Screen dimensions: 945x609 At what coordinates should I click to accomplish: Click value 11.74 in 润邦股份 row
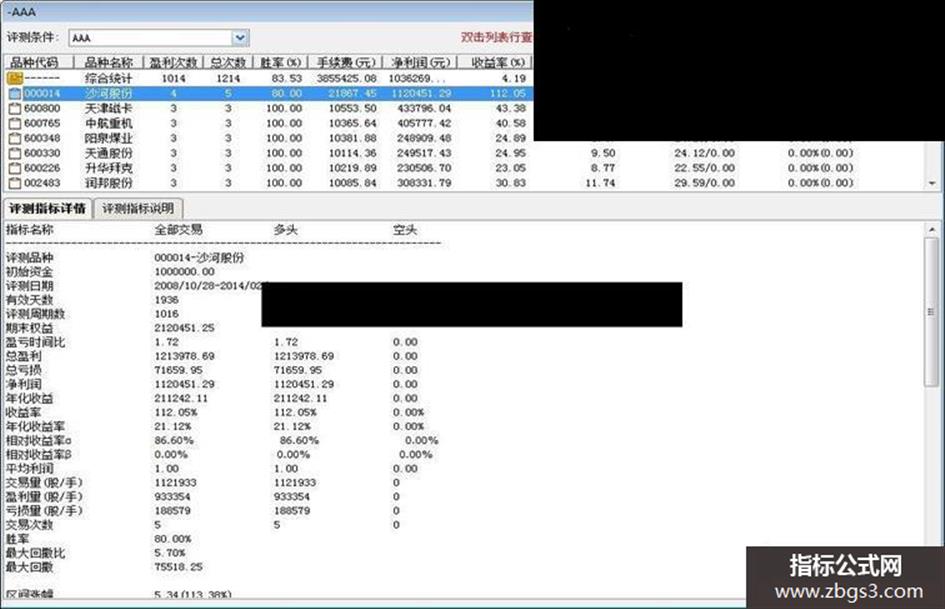600,183
